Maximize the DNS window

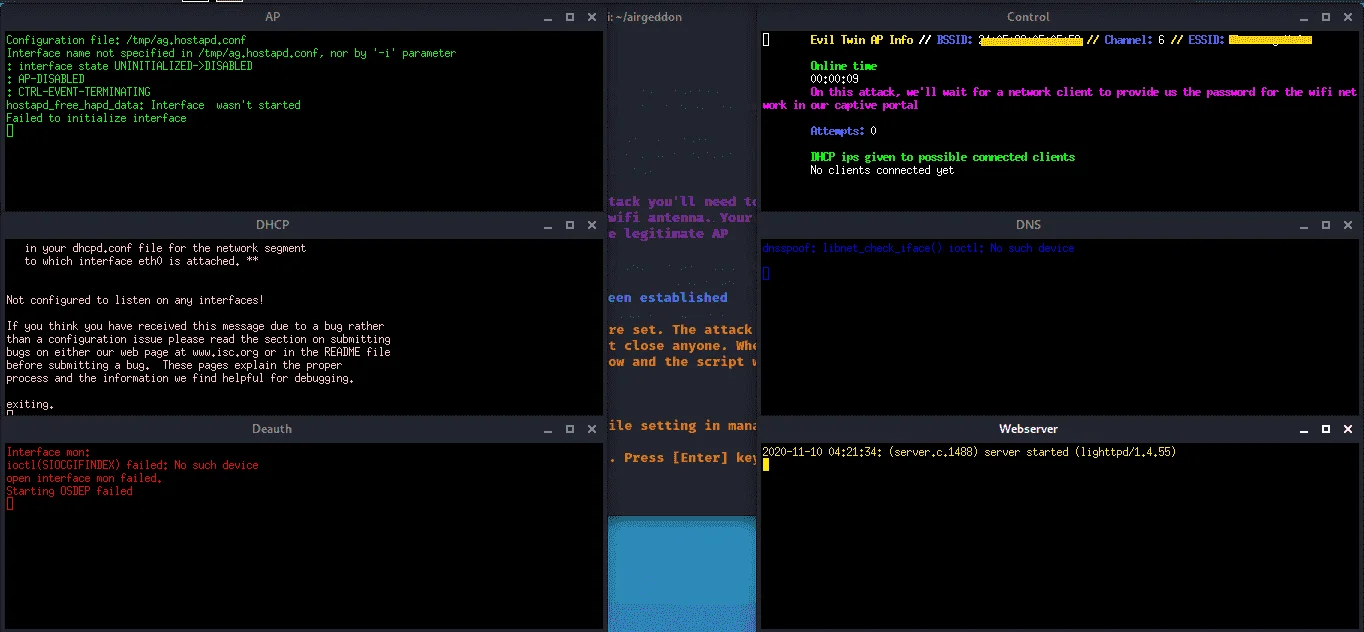pos(1326,225)
